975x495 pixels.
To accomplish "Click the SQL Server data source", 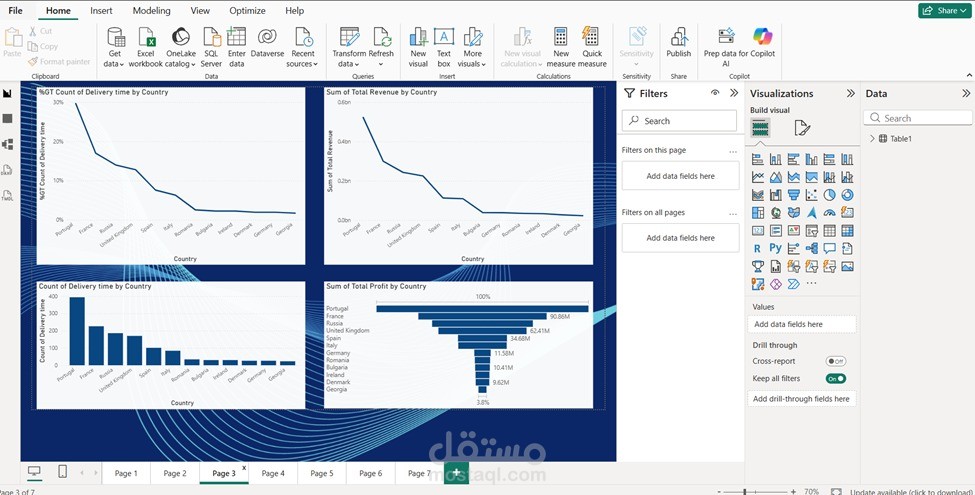I will coord(211,47).
